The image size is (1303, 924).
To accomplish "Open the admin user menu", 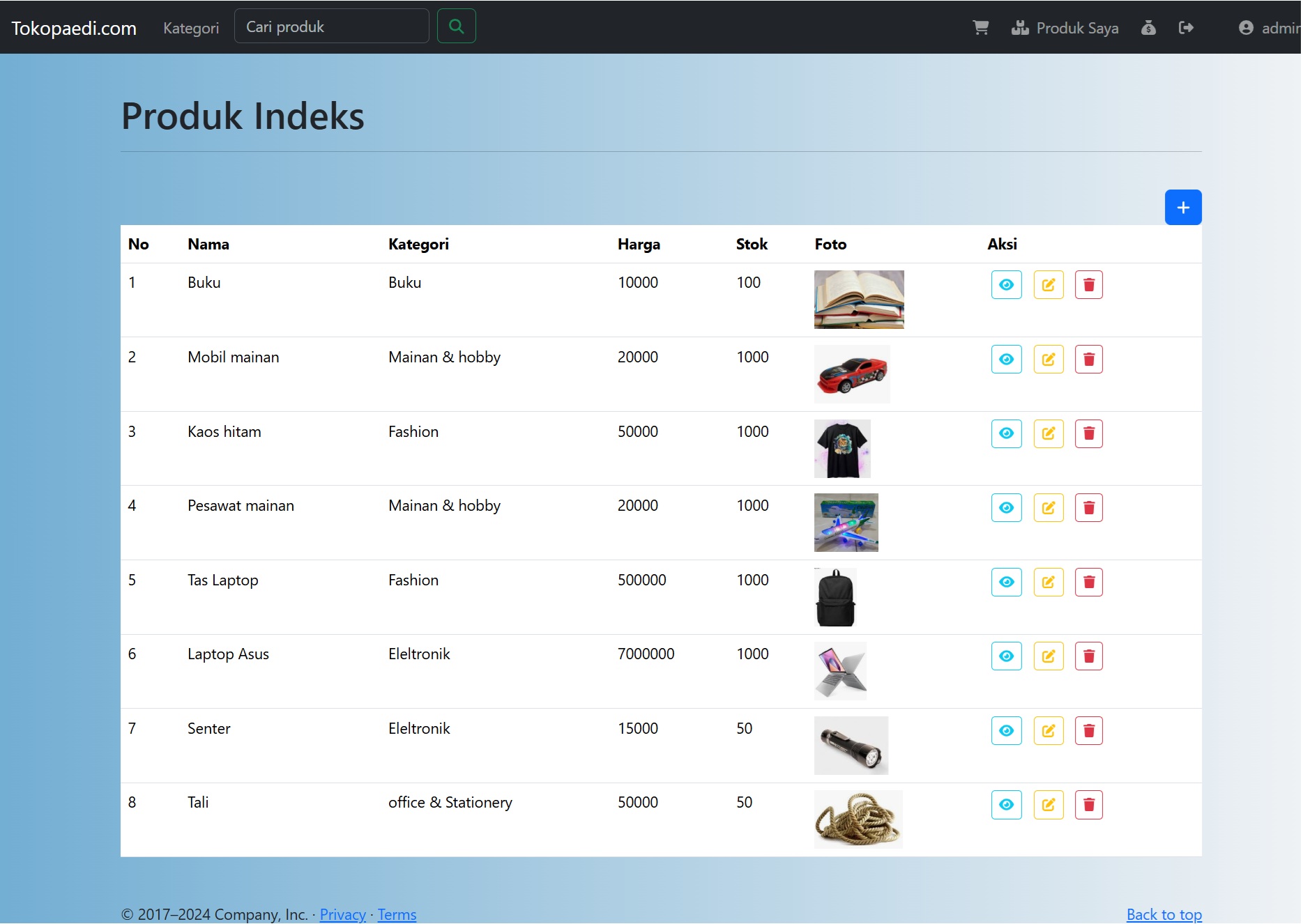I will point(1269,28).
